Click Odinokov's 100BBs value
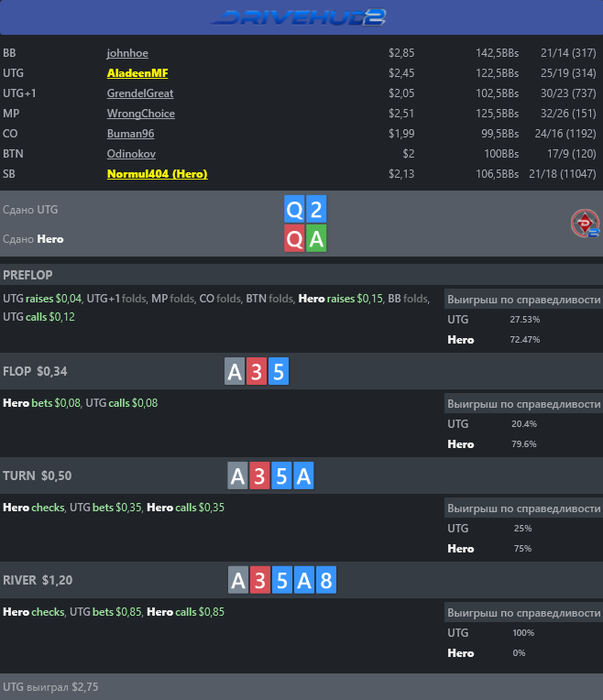 click(501, 154)
